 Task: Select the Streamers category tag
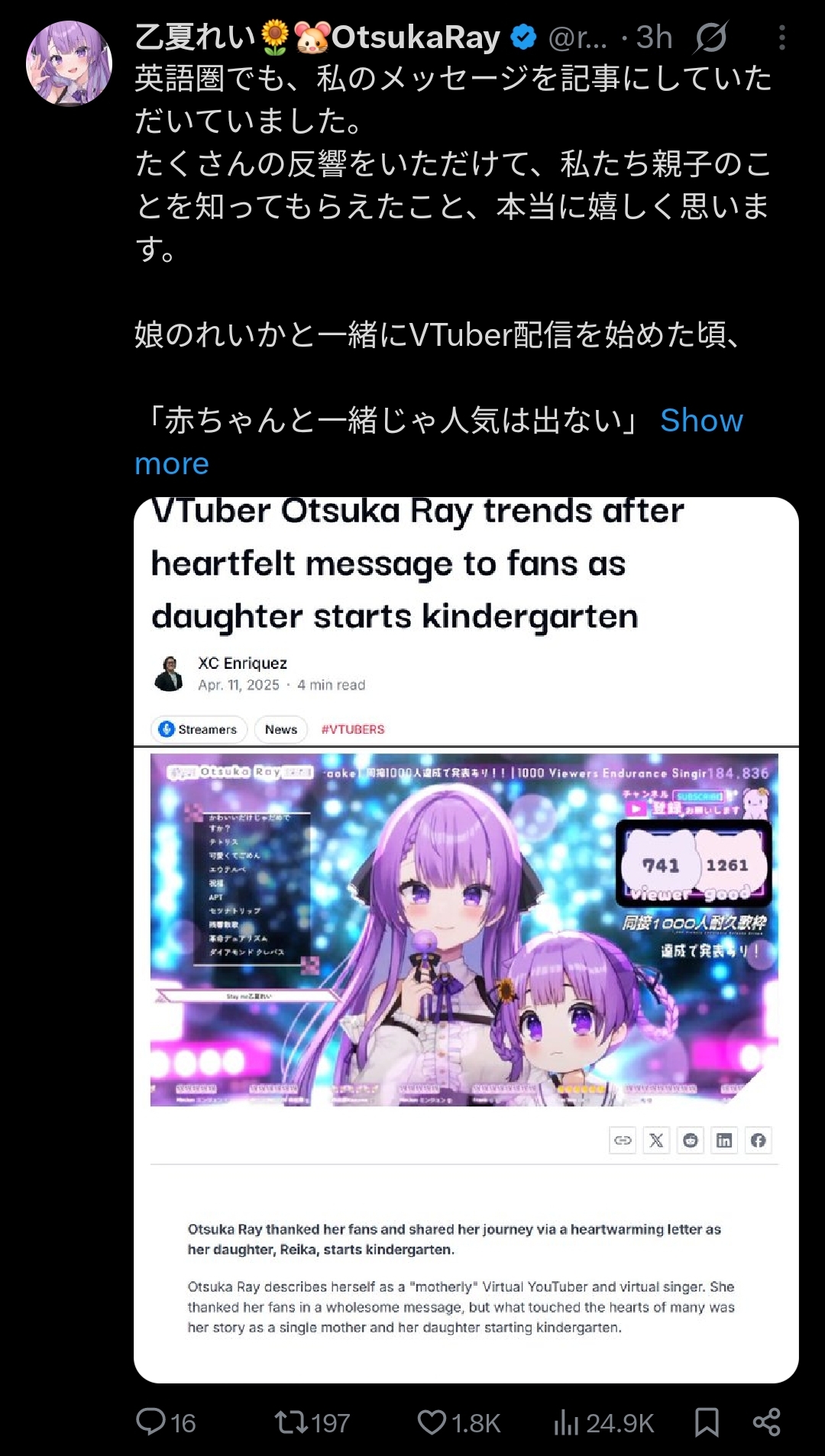(199, 729)
